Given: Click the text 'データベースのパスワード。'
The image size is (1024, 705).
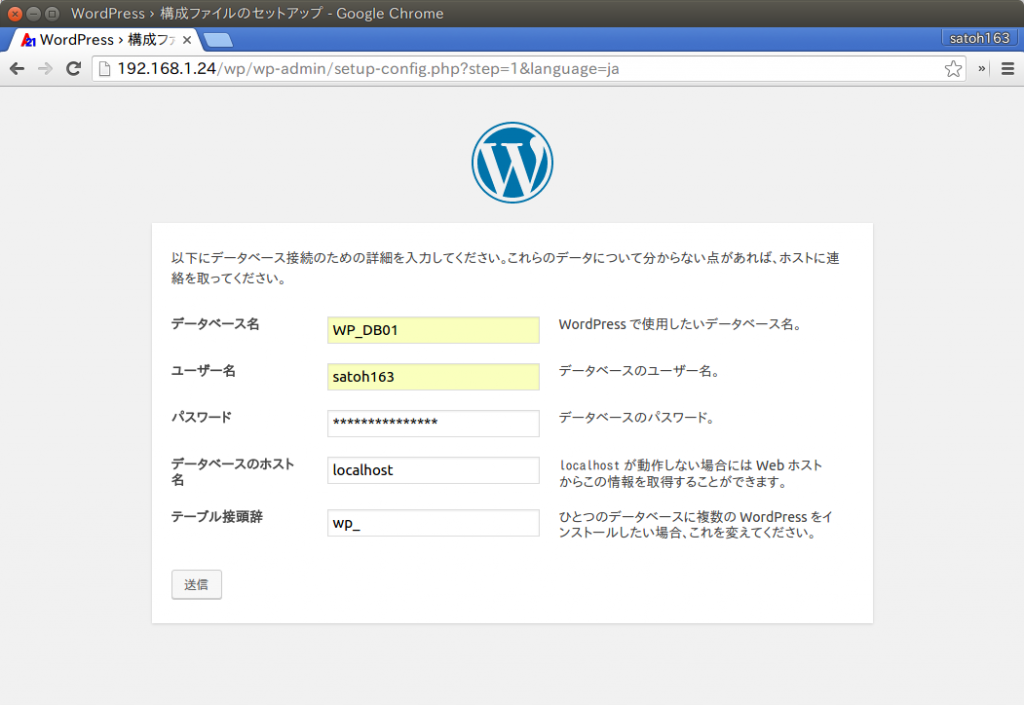Looking at the screenshot, I should pos(636,418).
